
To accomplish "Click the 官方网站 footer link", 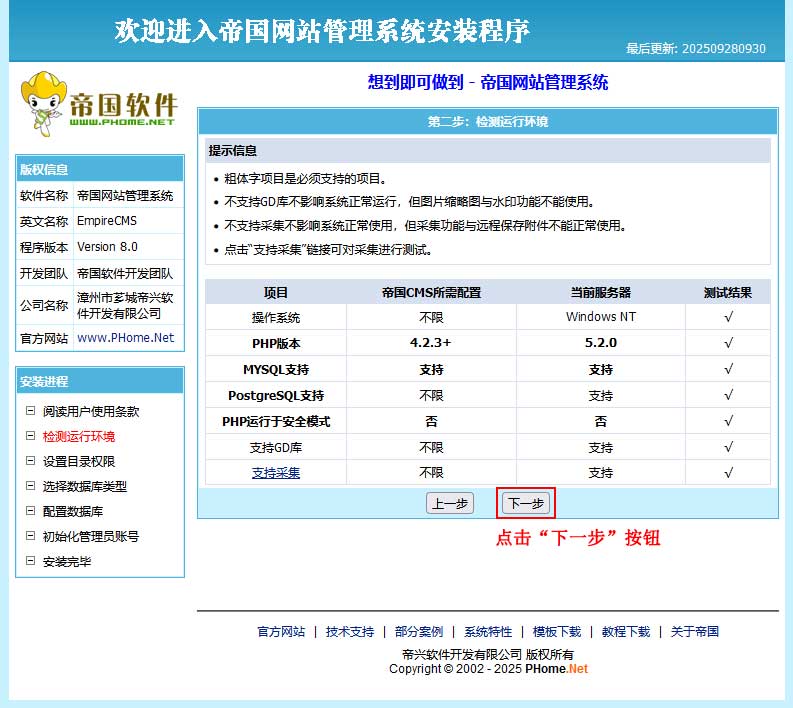I will tap(281, 632).
